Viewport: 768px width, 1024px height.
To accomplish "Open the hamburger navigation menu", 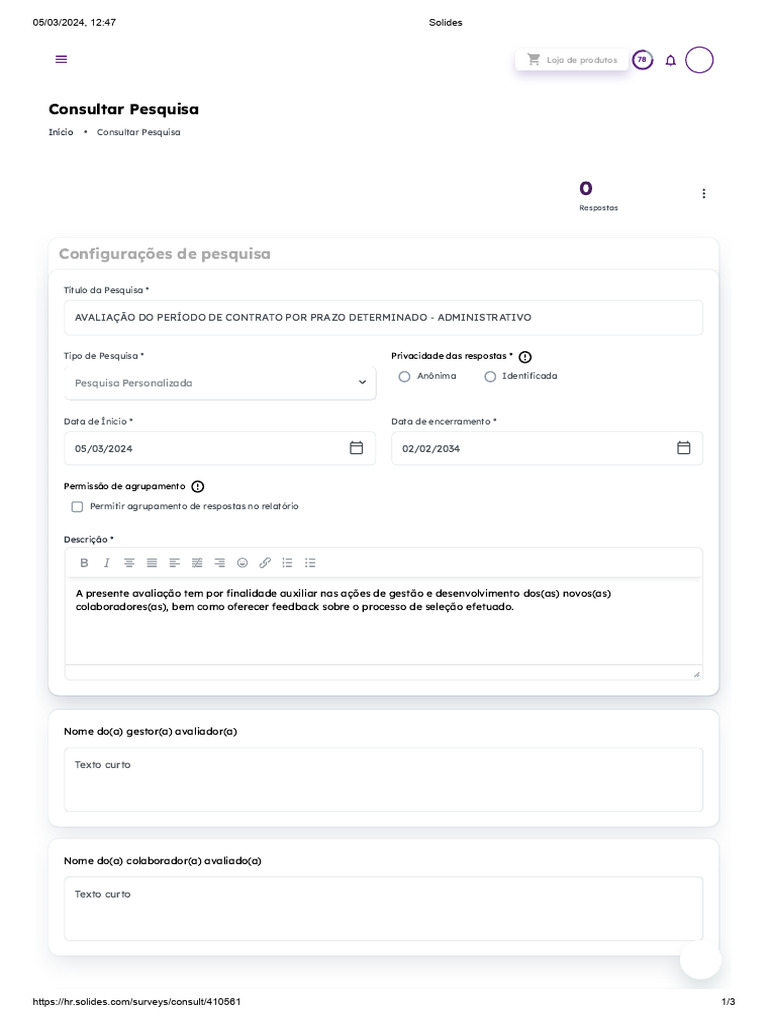I will [x=61, y=59].
